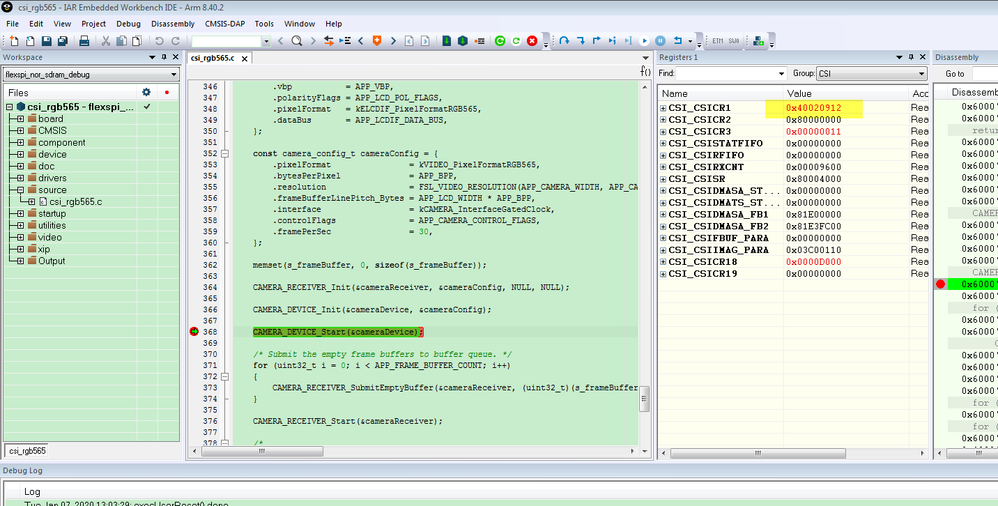The width and height of the screenshot is (998, 506).
Task: Open Find with magnifier icon
Action: point(297,41)
